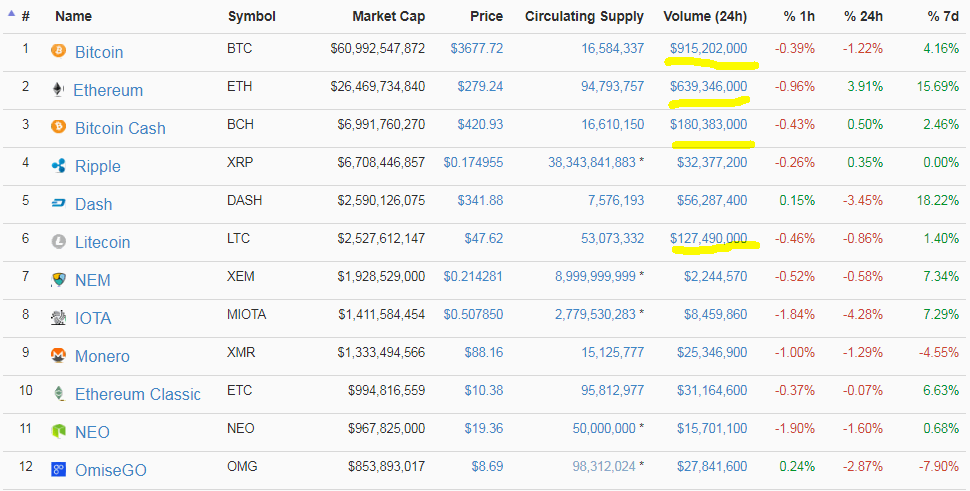Sort table by Market Cap header
The width and height of the screenshot is (970, 491).
(388, 17)
